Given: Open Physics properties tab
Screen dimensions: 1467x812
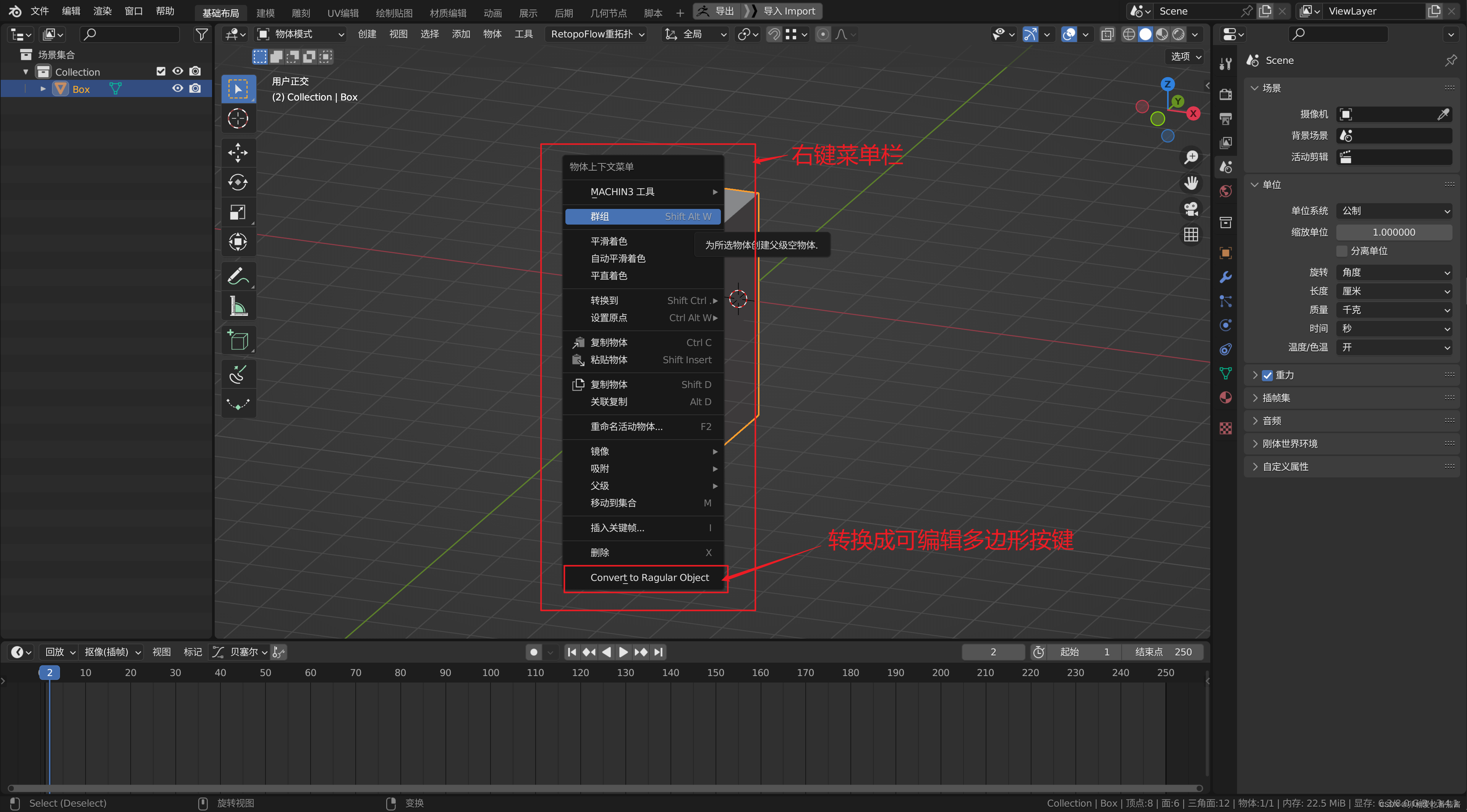Looking at the screenshot, I should pos(1226,325).
